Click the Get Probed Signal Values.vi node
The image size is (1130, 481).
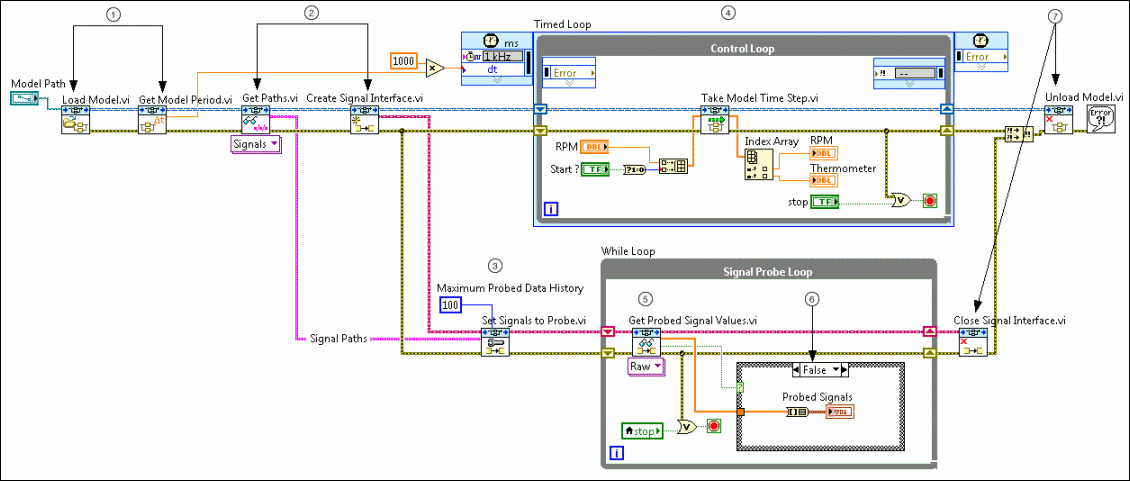click(x=646, y=345)
